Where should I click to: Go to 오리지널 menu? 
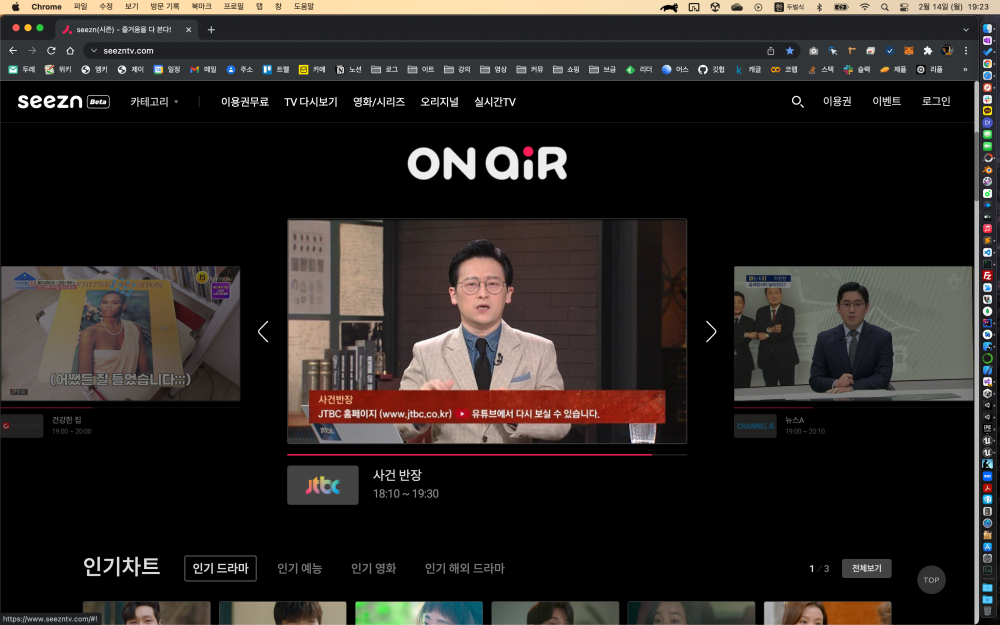(439, 101)
